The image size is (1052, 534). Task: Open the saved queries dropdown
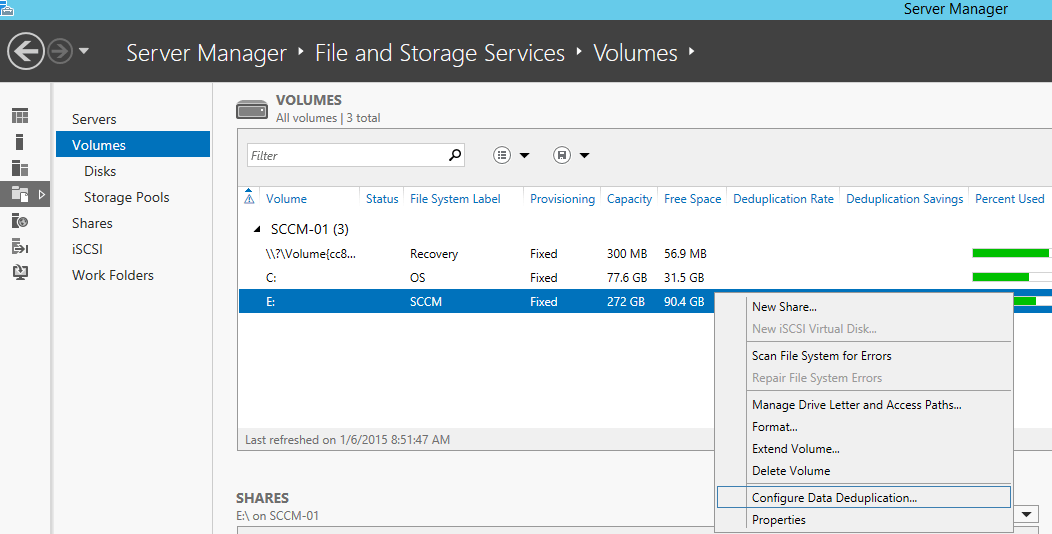click(x=571, y=155)
